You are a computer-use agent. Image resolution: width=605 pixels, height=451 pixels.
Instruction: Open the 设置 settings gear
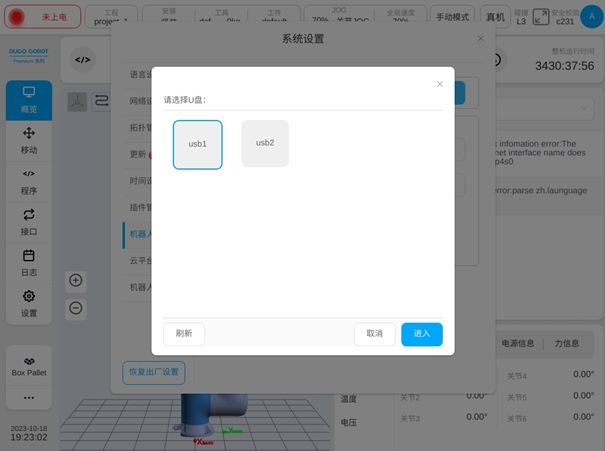pyautogui.click(x=29, y=303)
